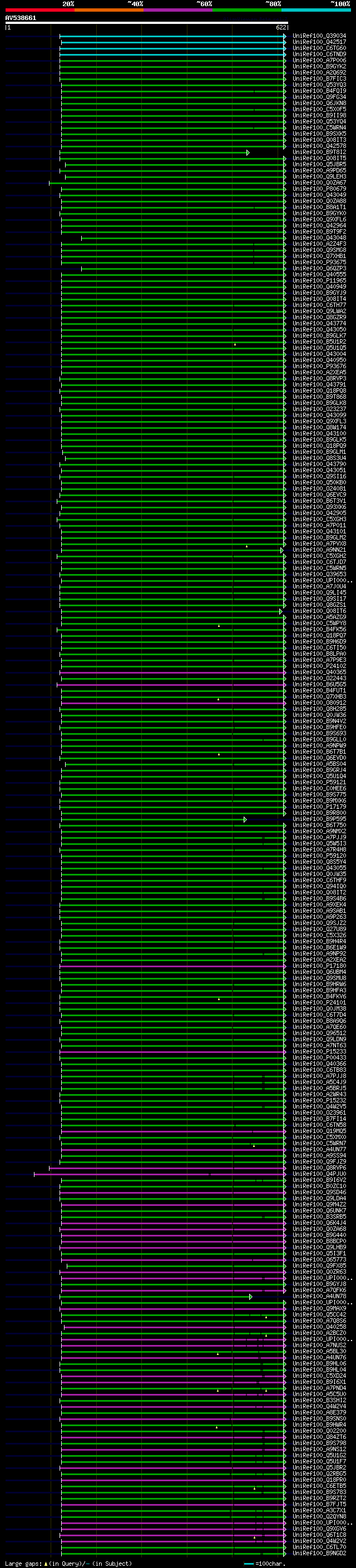This screenshot has width=356, height=1568.
Task: Select label UniRef100_A7NUS2
Action: pos(319,1345)
